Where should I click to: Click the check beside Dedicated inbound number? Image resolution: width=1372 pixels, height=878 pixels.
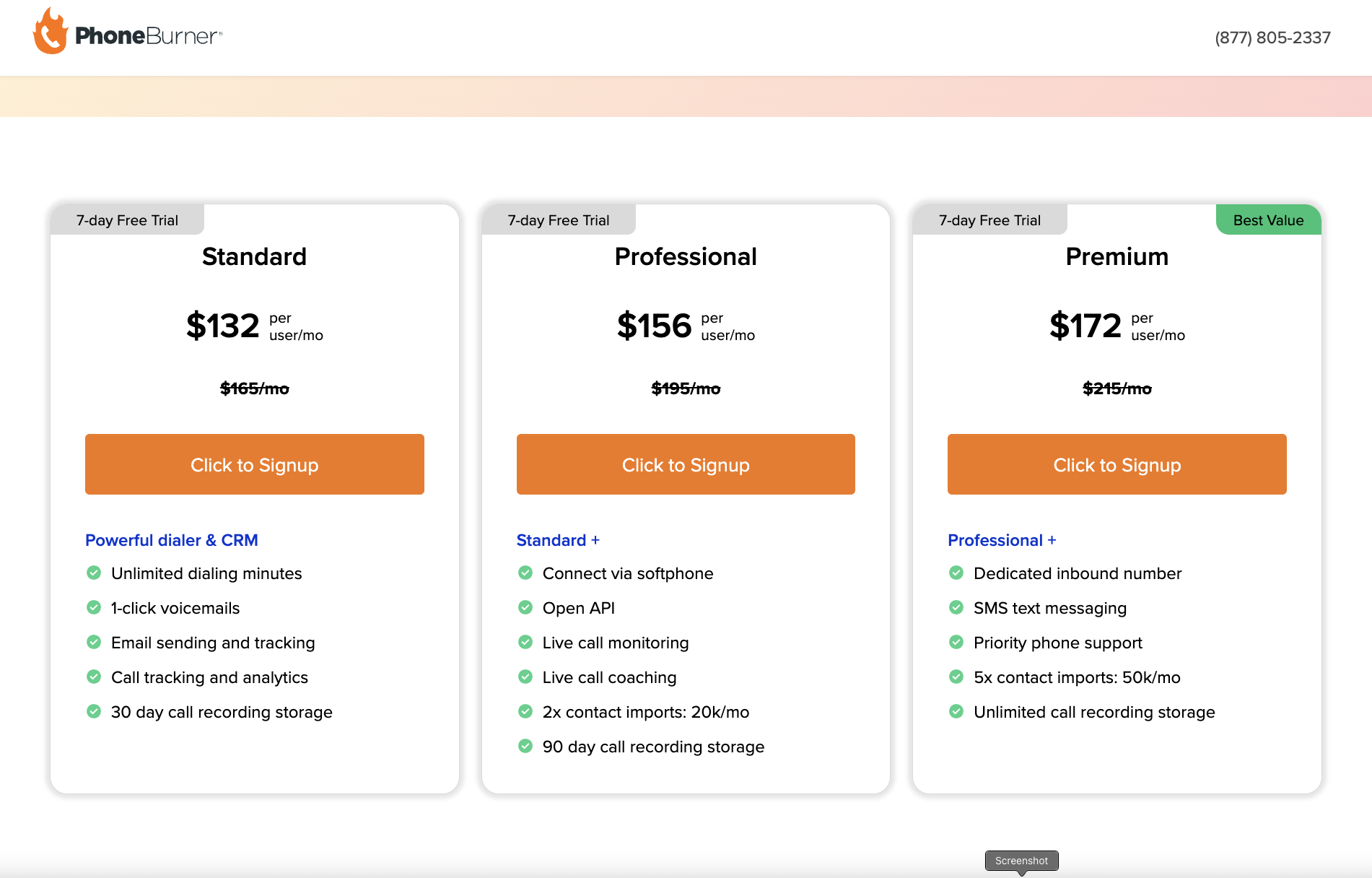956,573
